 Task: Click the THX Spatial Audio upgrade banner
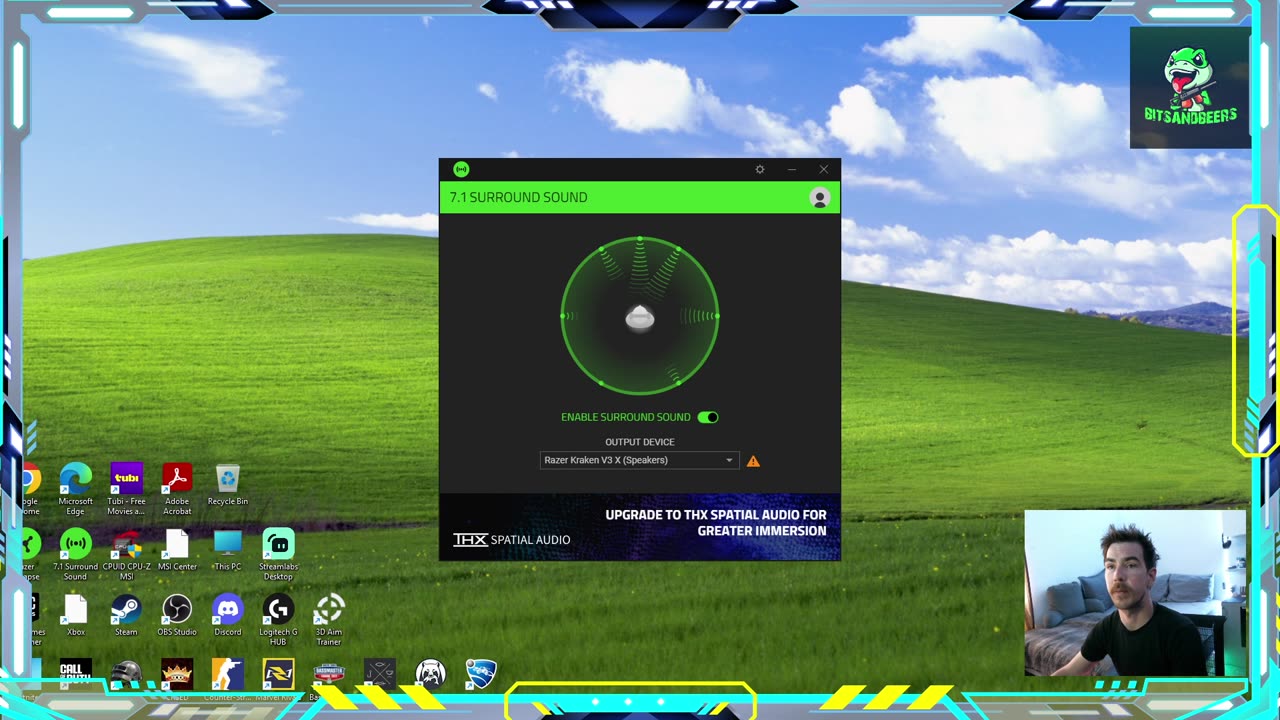(x=640, y=527)
